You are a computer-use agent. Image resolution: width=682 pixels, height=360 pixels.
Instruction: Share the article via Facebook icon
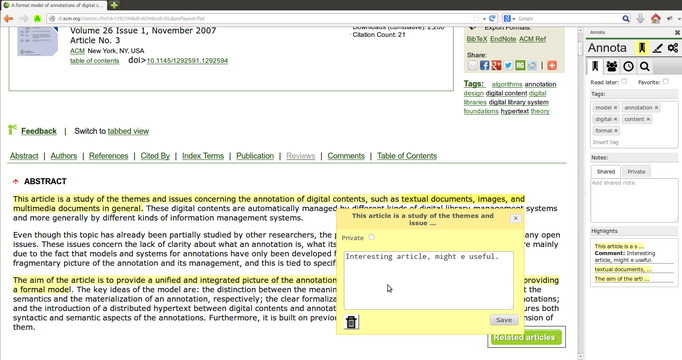[x=485, y=65]
